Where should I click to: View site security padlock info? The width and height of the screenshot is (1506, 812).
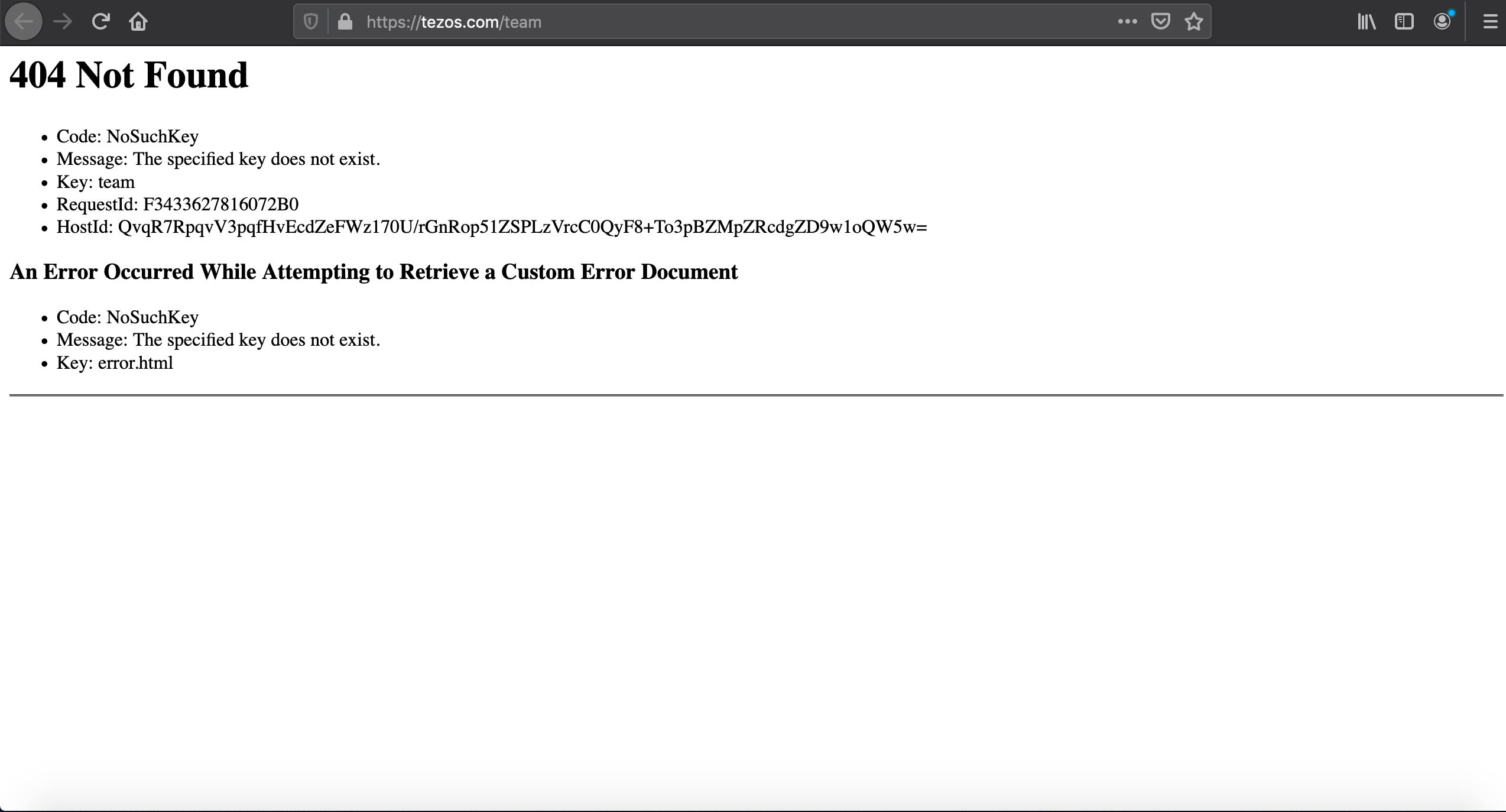(x=345, y=22)
